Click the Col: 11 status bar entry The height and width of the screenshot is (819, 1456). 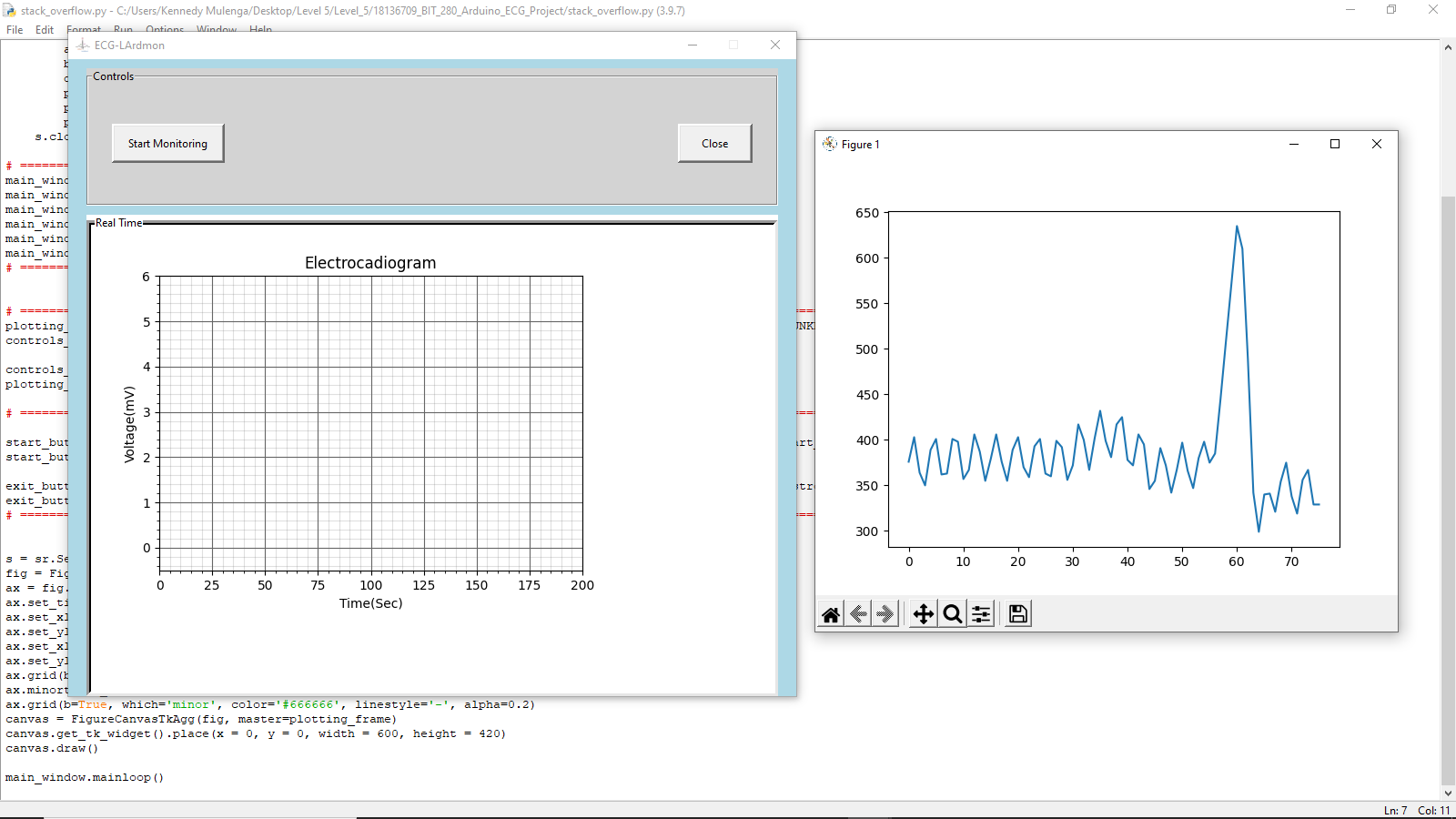coord(1434,810)
